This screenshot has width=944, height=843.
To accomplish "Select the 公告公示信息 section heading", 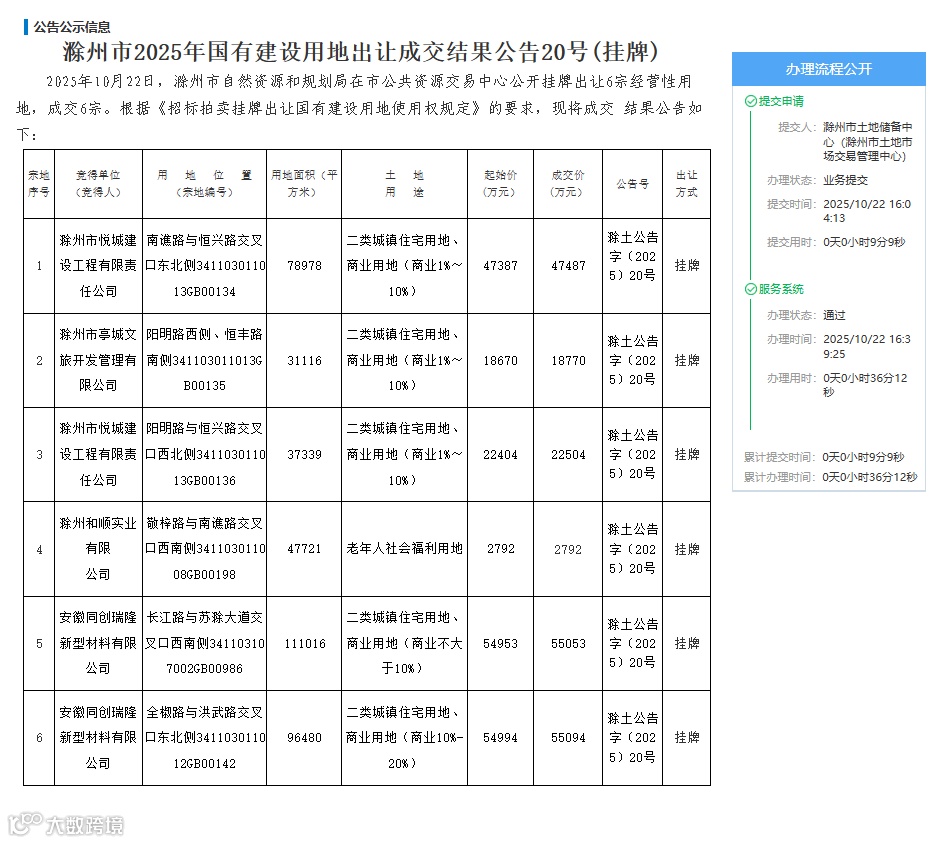I will coord(72,27).
